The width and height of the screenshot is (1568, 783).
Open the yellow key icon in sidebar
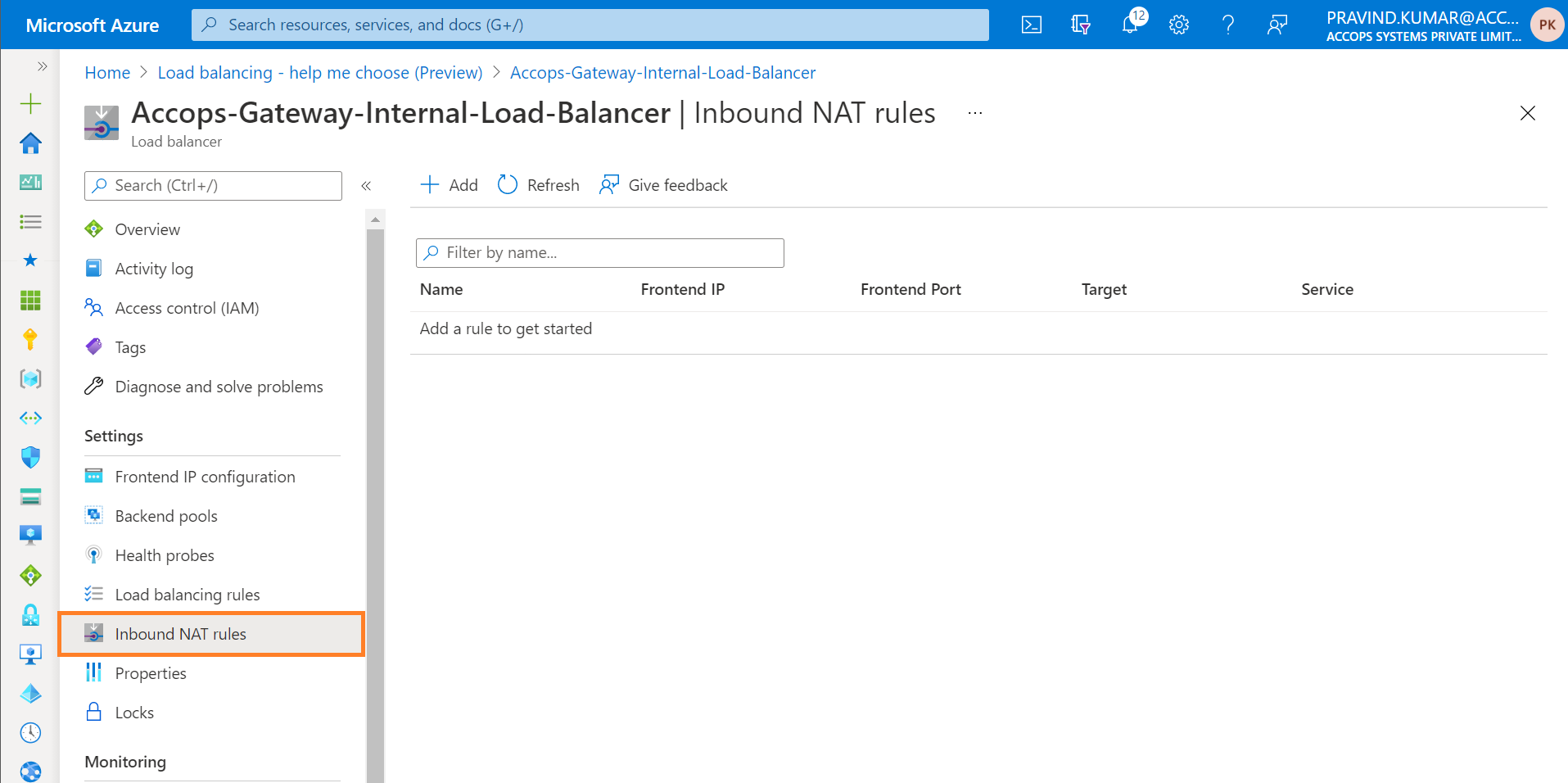click(30, 339)
